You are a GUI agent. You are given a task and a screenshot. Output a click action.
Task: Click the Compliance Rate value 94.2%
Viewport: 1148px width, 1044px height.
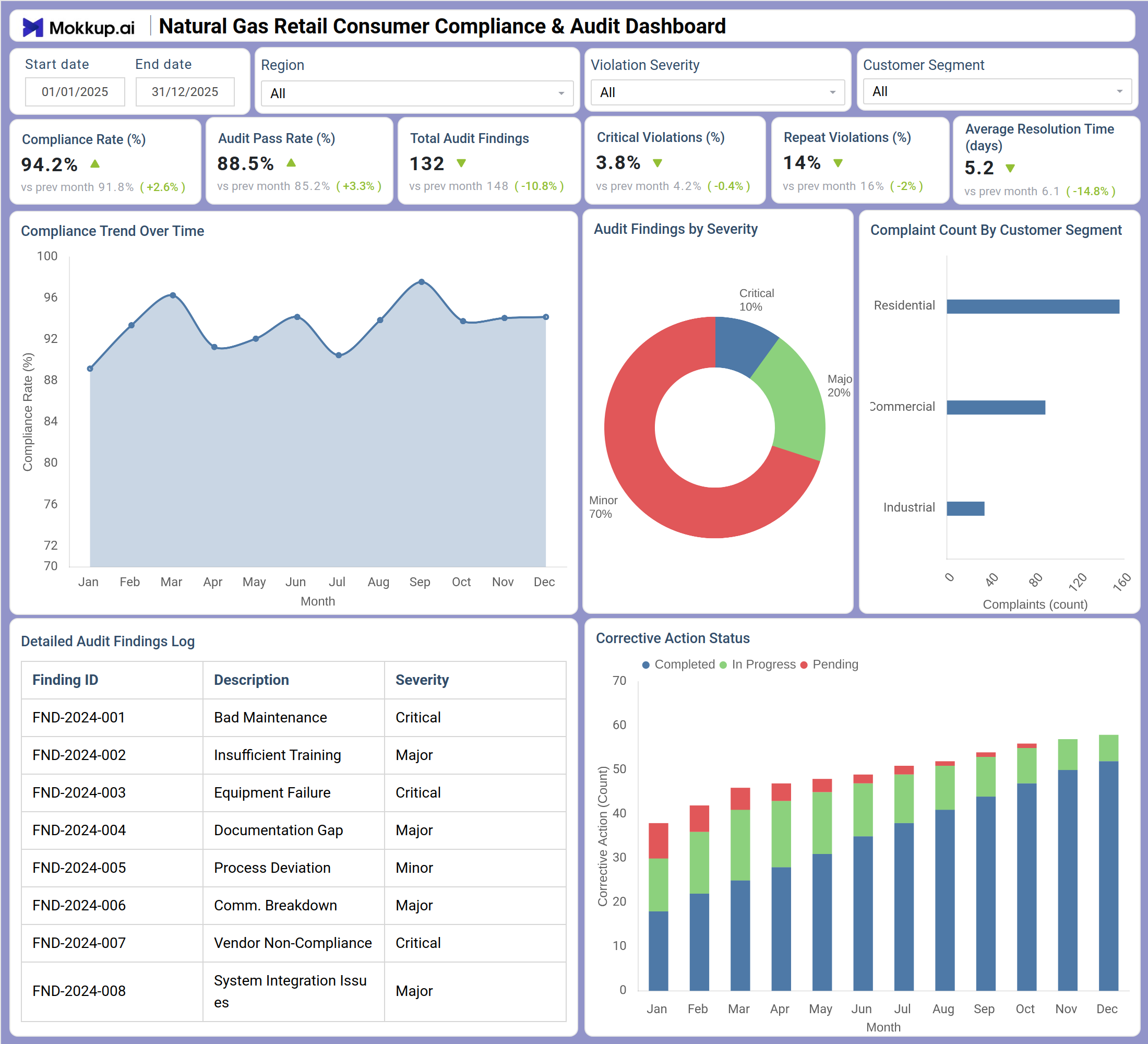click(49, 164)
